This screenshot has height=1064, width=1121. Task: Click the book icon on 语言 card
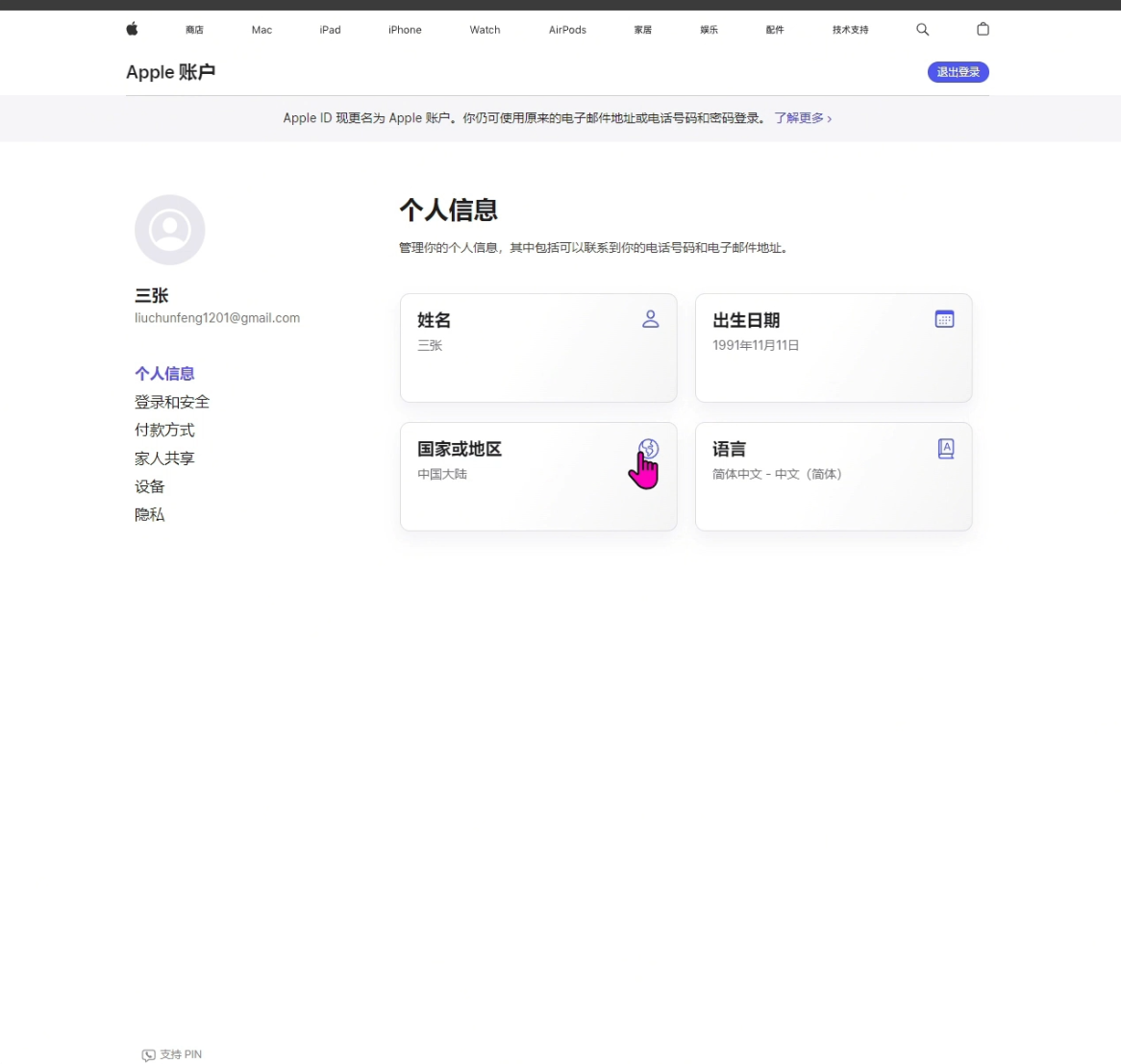(945, 448)
